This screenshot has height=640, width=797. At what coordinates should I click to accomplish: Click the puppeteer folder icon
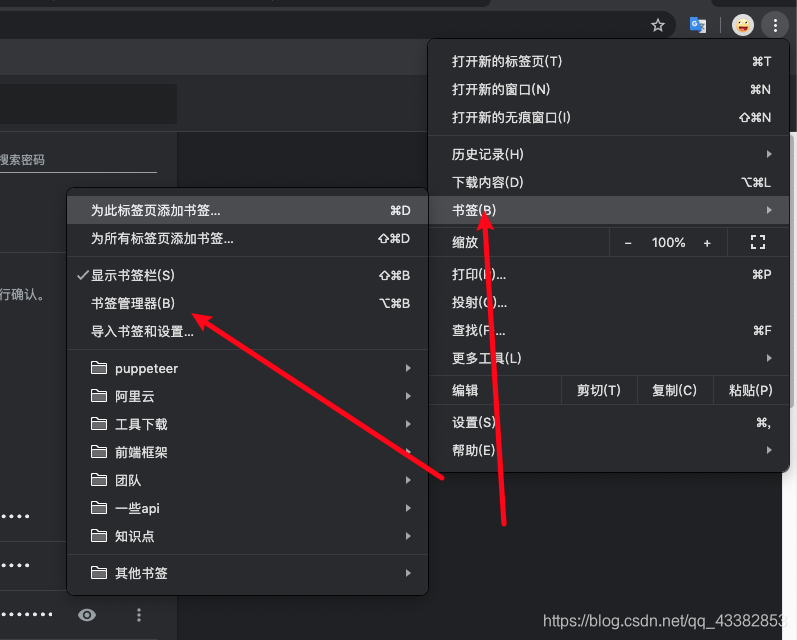coord(99,368)
